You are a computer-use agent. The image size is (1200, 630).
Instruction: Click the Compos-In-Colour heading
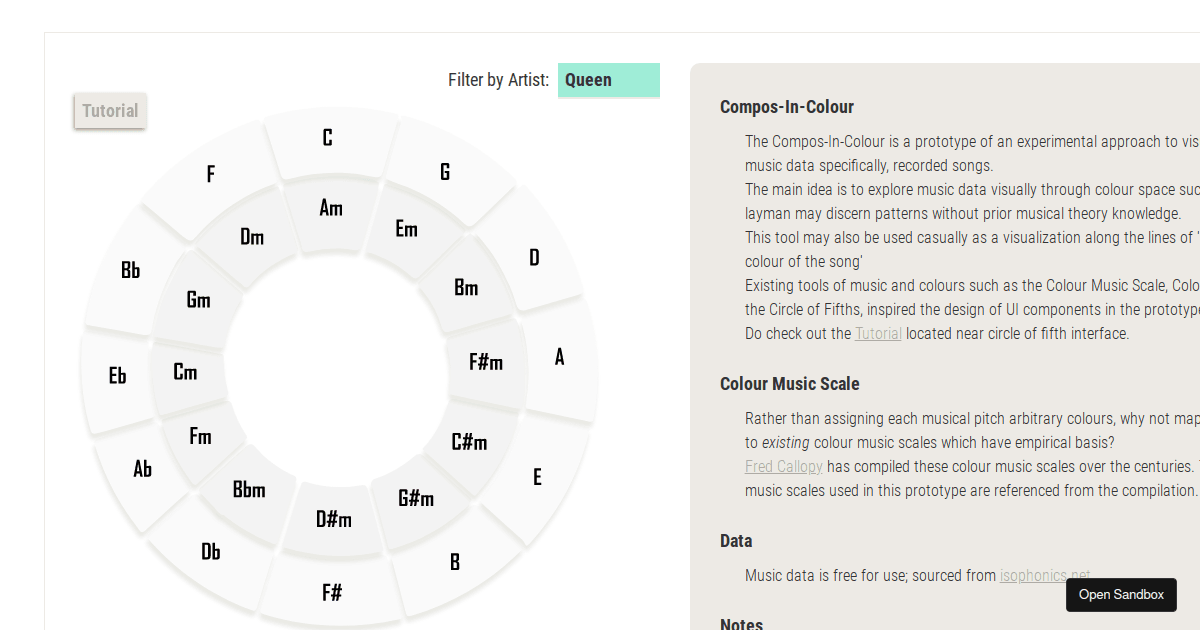click(x=787, y=107)
